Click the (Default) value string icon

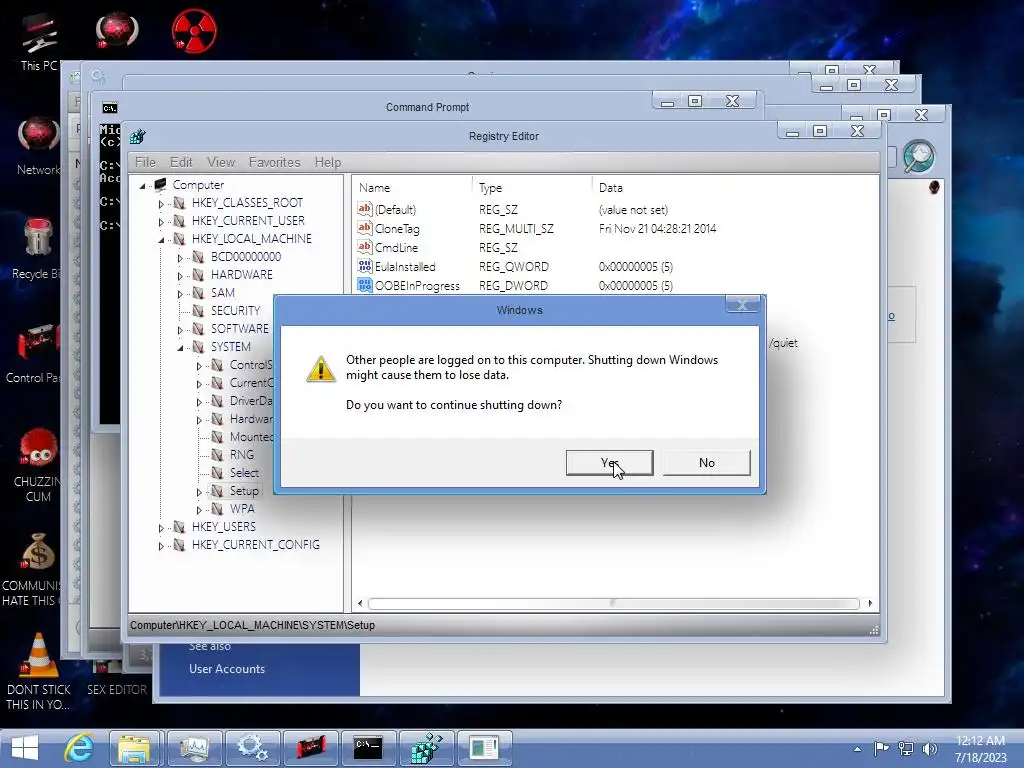[364, 209]
